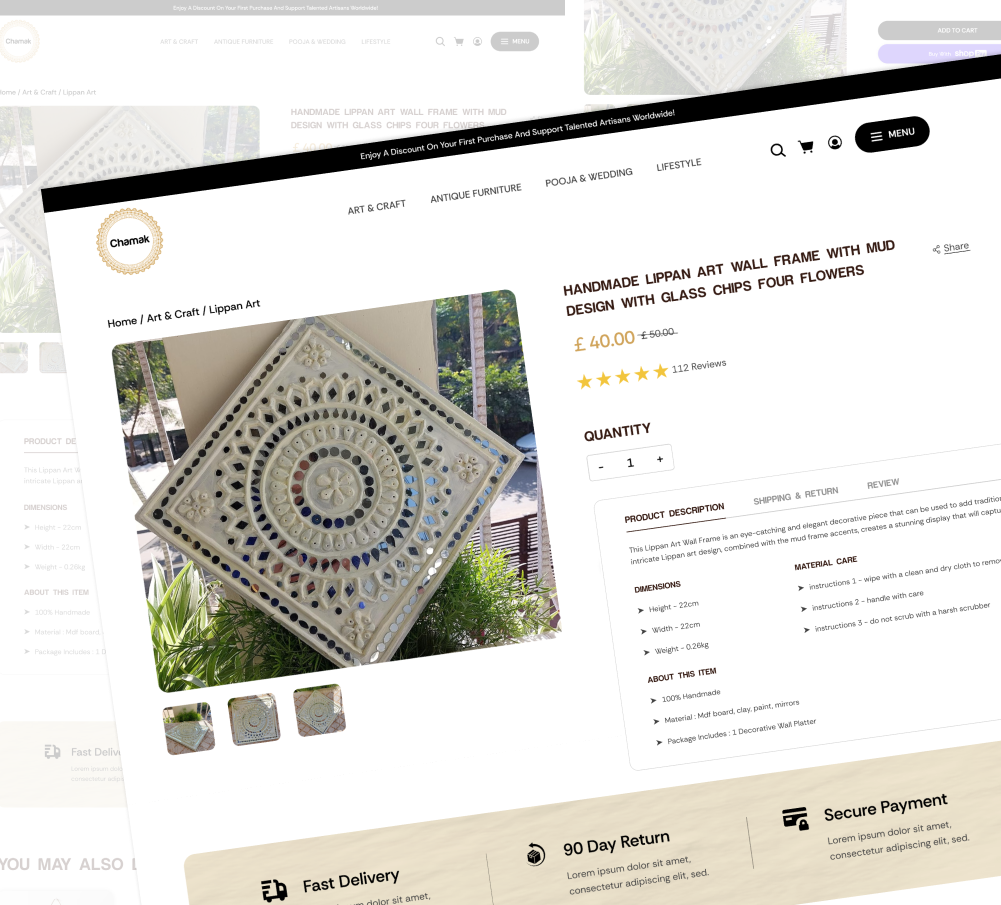Click the Share link beside product title
The width and height of the screenshot is (1001, 905).
(x=951, y=248)
